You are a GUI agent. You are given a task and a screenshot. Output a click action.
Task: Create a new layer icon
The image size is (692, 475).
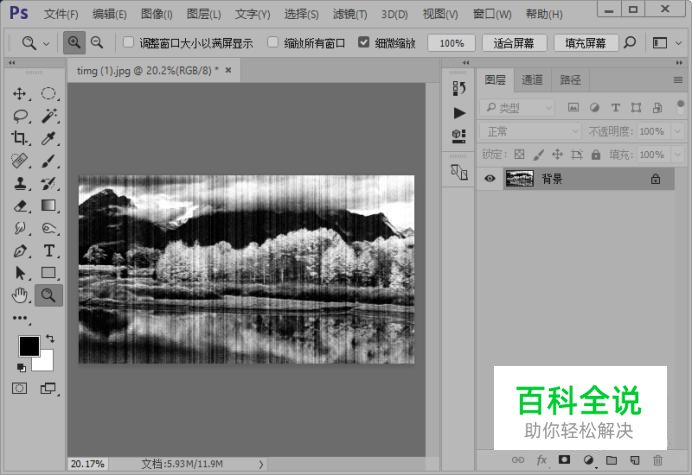pos(635,460)
